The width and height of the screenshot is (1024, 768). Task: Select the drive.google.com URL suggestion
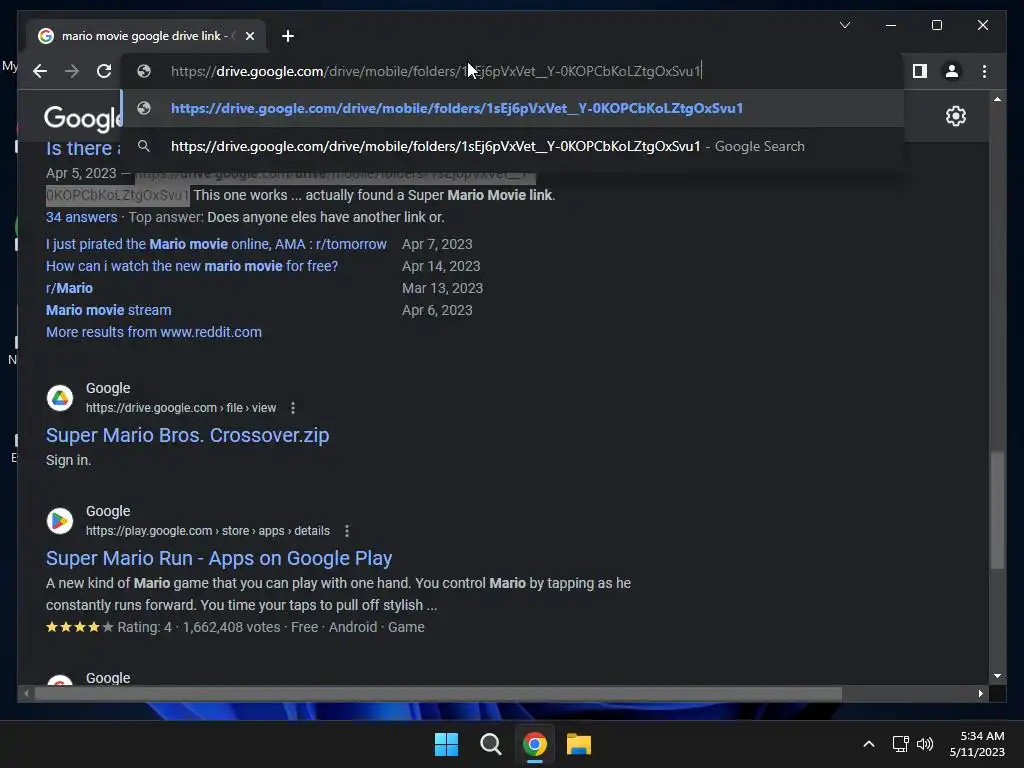tap(513, 108)
